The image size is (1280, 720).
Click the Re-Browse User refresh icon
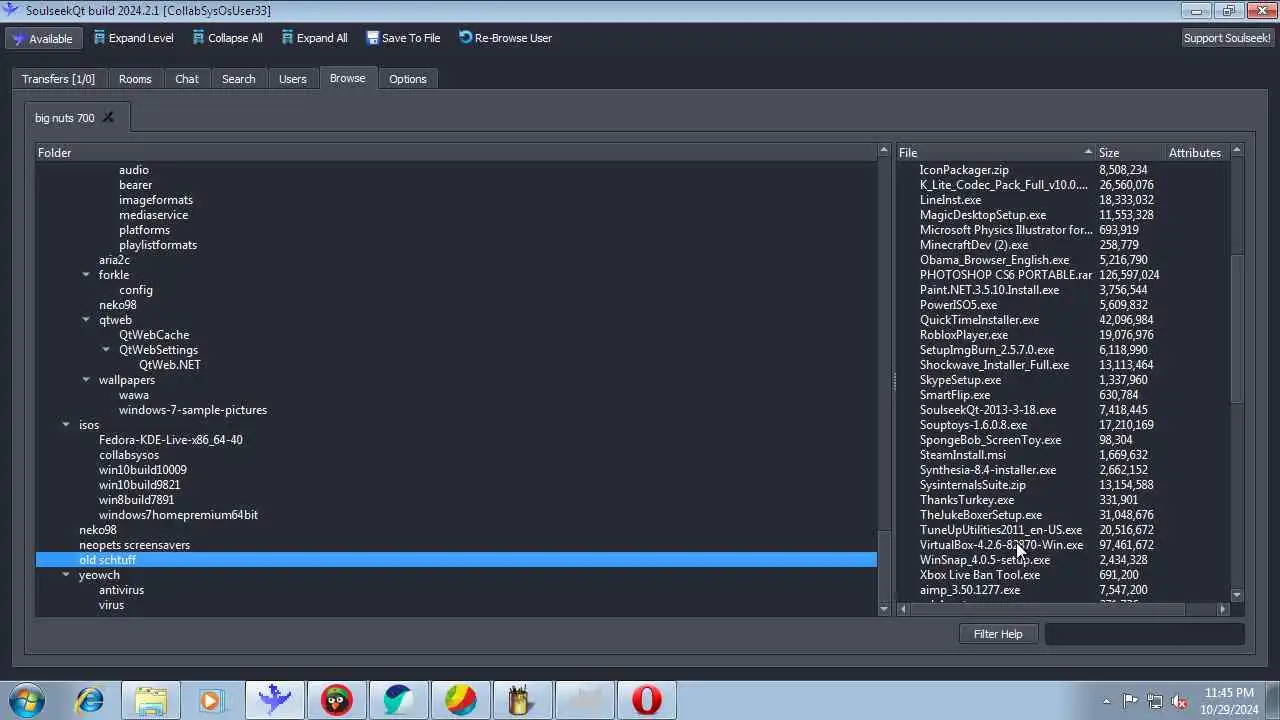point(466,38)
